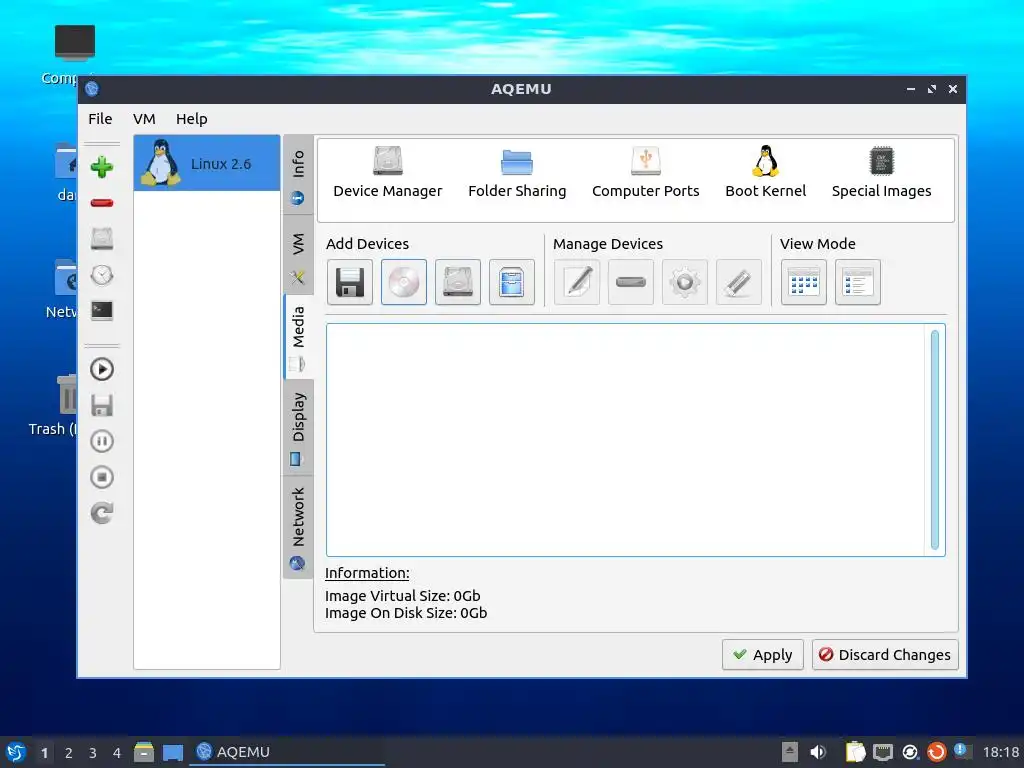Click the edit device pencil icon
Screen dimensions: 1024x768
(577, 282)
